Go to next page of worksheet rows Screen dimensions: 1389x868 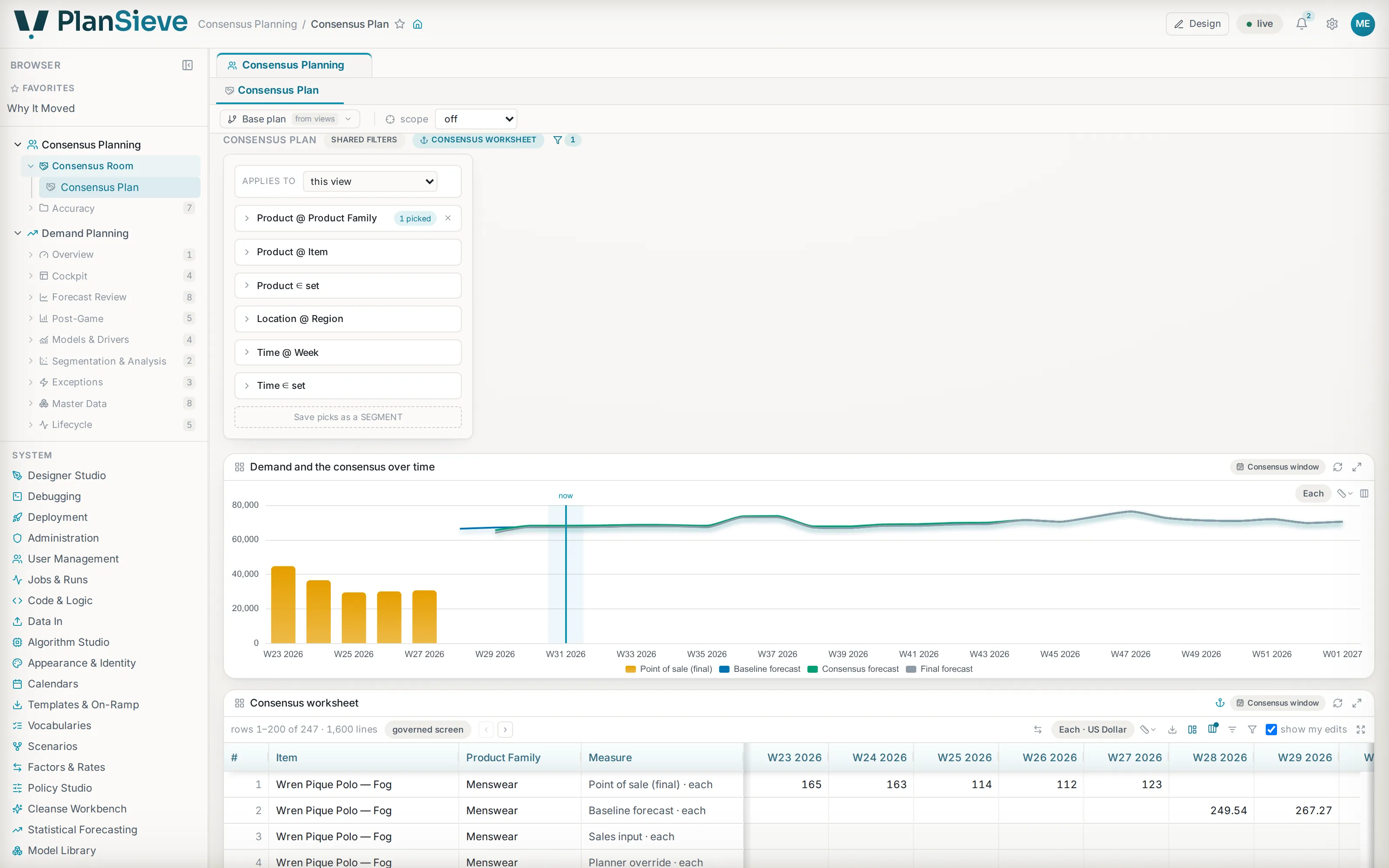pos(505,730)
